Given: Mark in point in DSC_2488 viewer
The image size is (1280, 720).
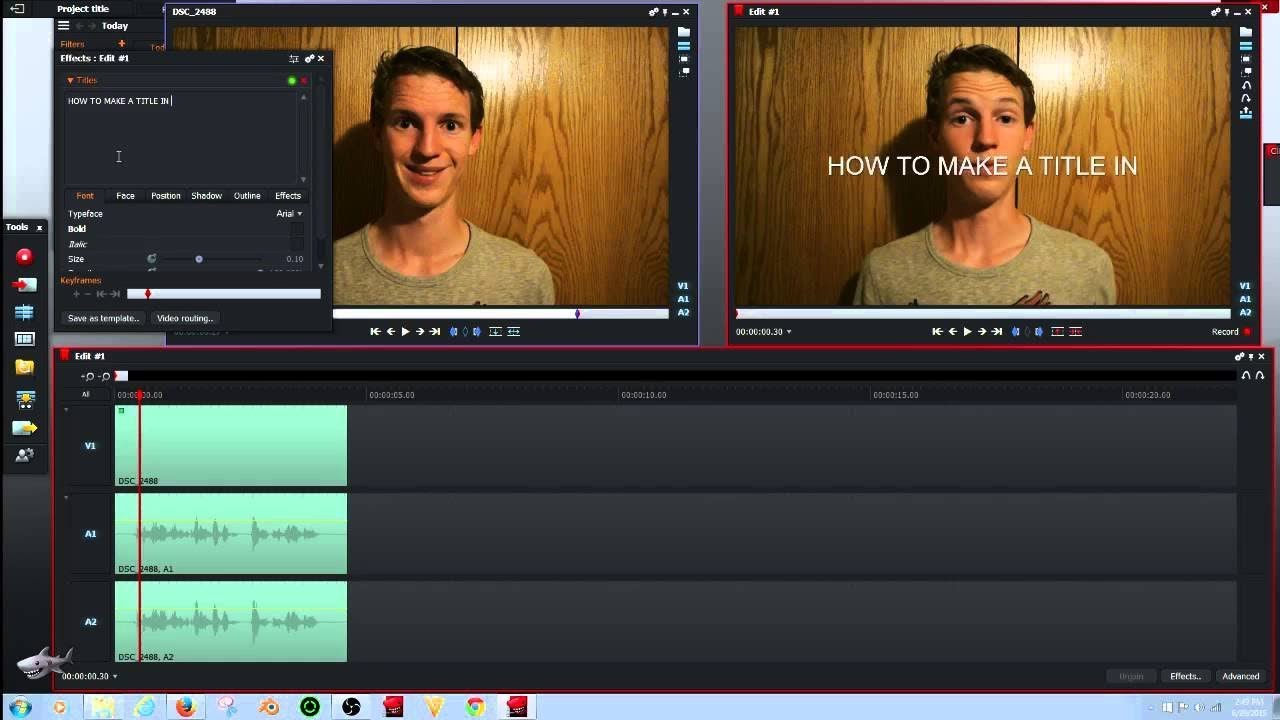Looking at the screenshot, I should [x=454, y=332].
